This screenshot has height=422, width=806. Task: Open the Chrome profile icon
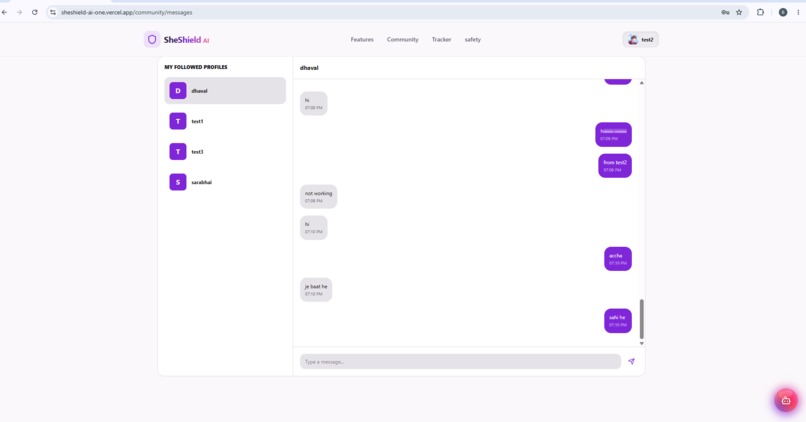783,12
